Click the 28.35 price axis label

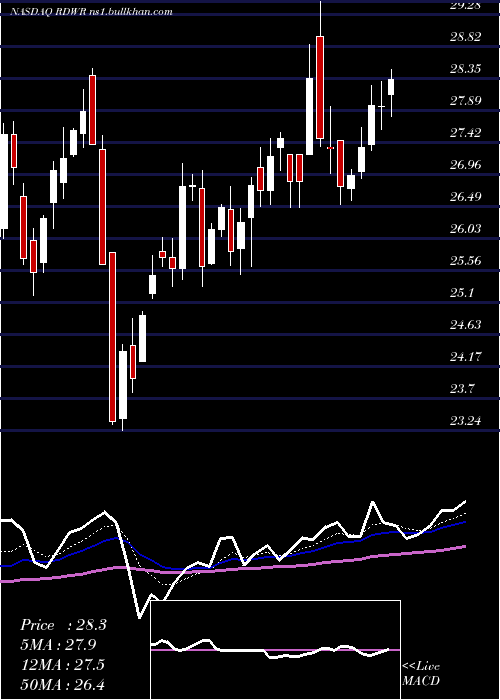[x=465, y=69]
